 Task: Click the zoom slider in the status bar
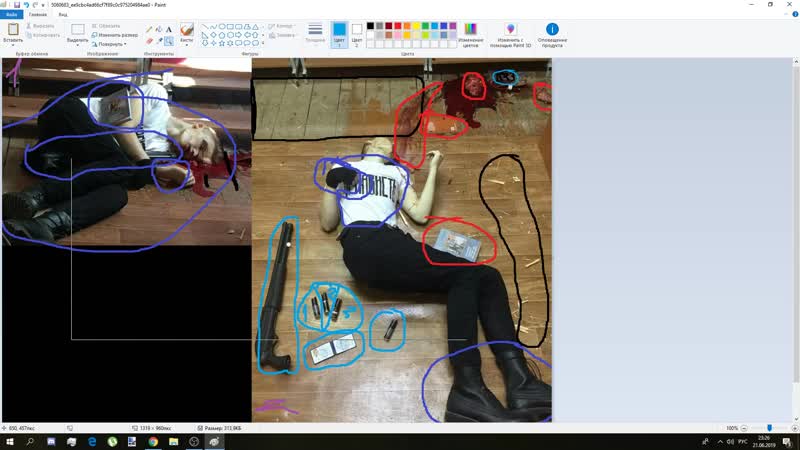[768, 427]
